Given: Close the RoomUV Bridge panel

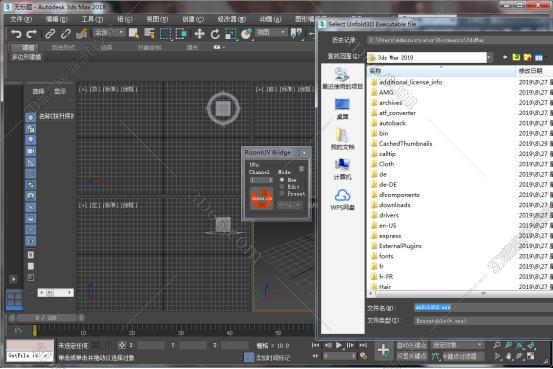Looking at the screenshot, I should point(304,153).
